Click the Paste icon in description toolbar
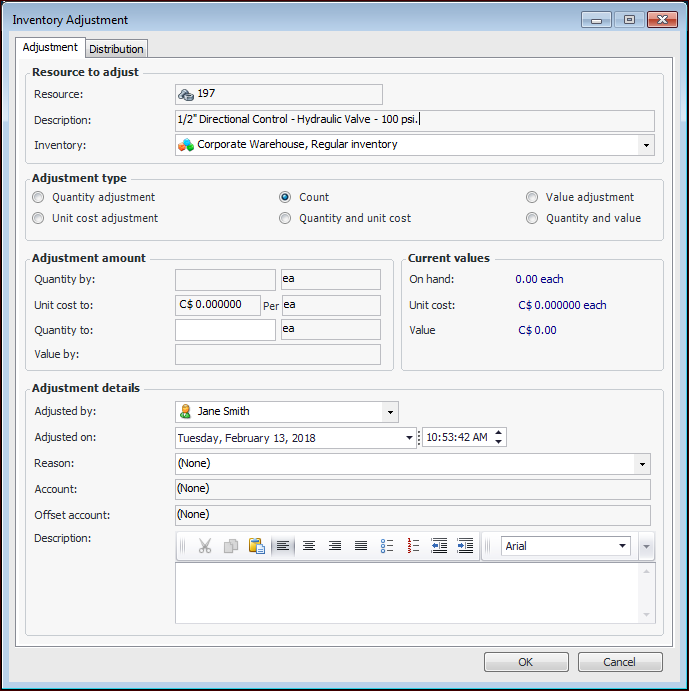 tap(257, 546)
